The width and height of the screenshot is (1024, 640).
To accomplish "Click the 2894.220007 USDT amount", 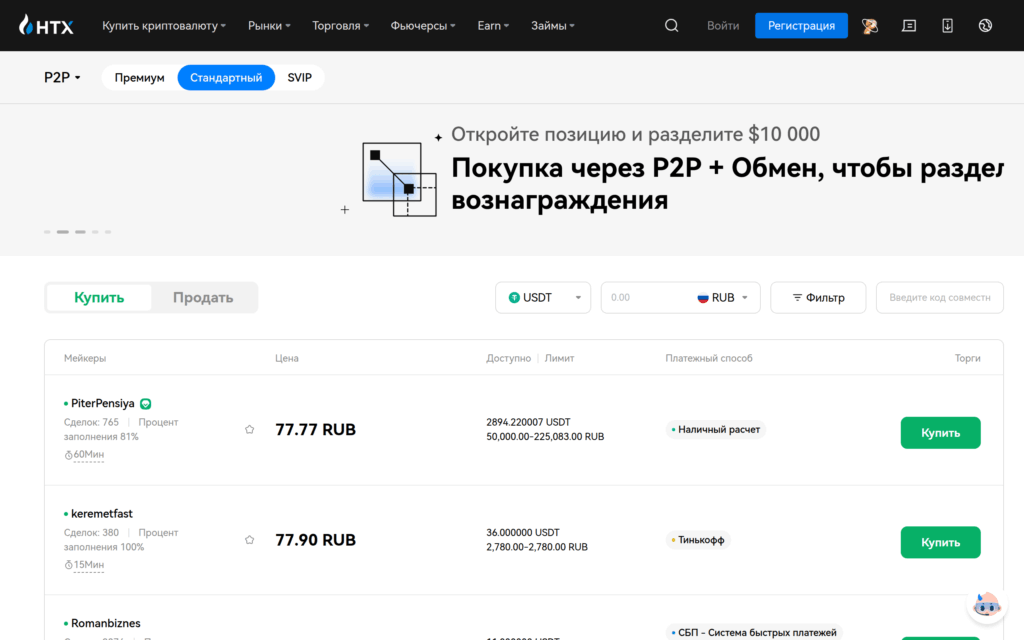I will 528,423.
